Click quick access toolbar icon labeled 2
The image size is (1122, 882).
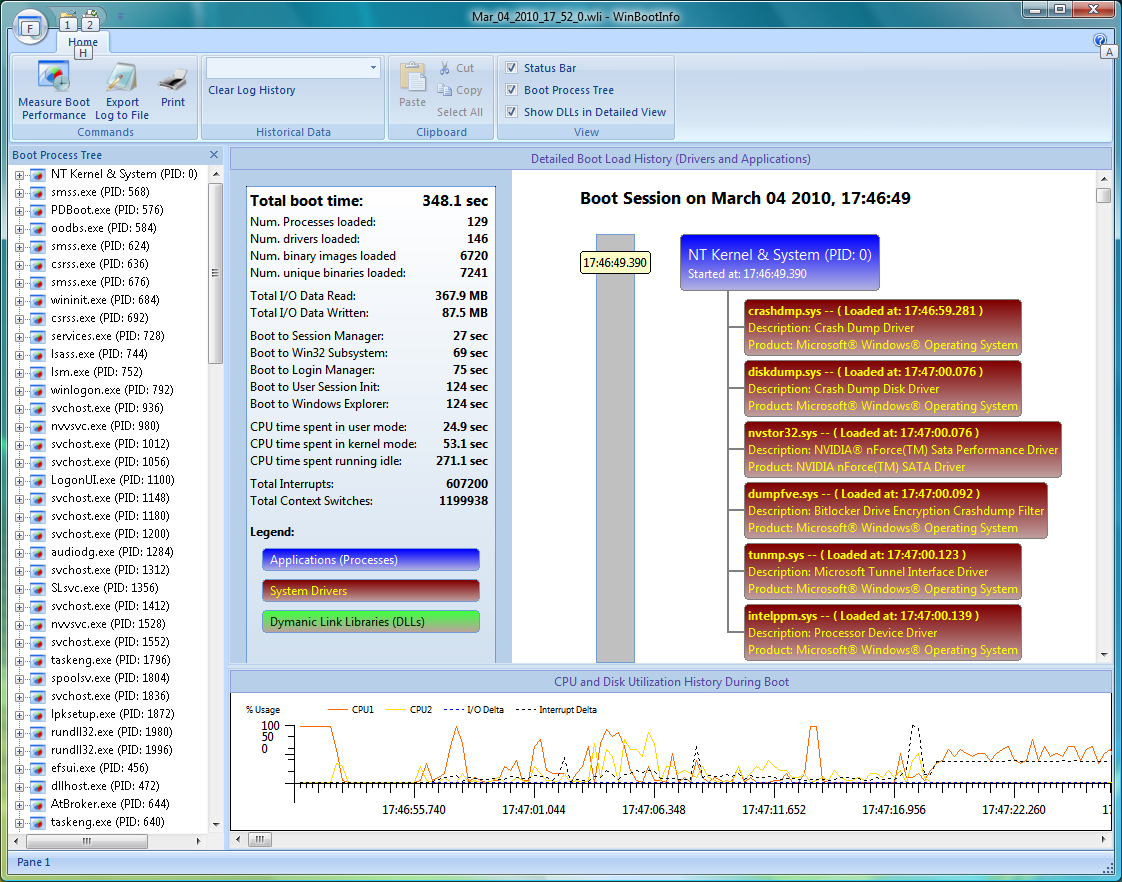pos(90,19)
